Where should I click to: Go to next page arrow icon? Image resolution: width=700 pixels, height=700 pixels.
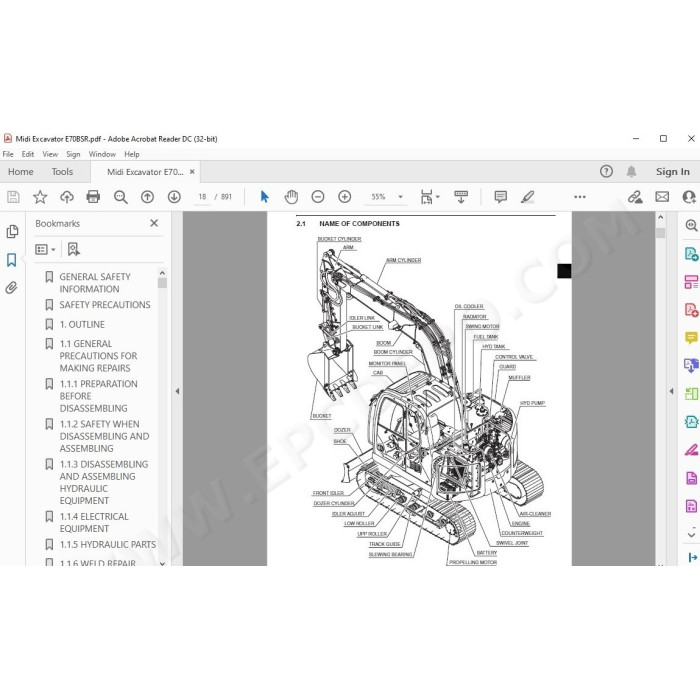click(174, 197)
